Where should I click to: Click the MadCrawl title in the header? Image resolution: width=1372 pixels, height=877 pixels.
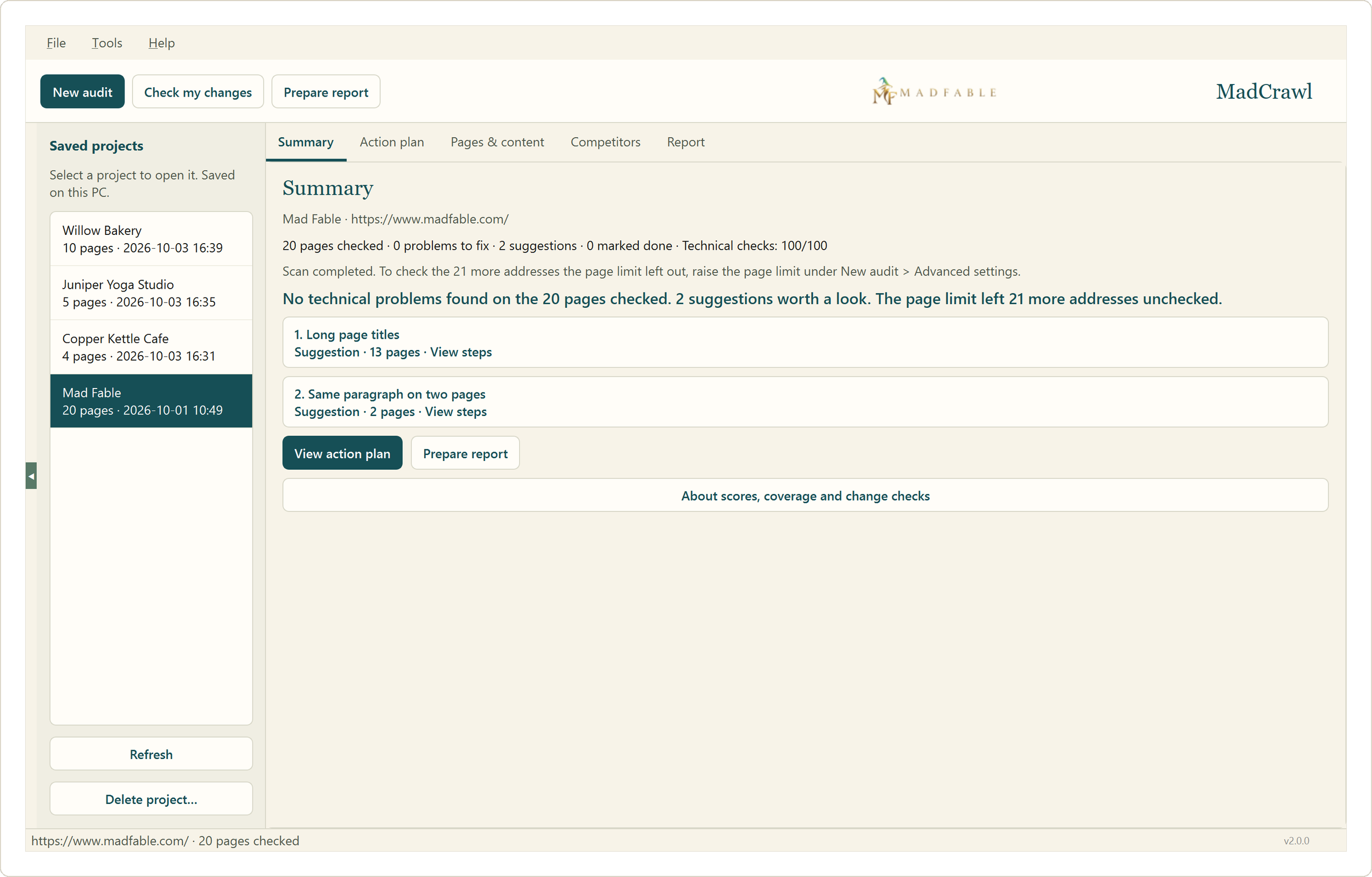(1264, 92)
